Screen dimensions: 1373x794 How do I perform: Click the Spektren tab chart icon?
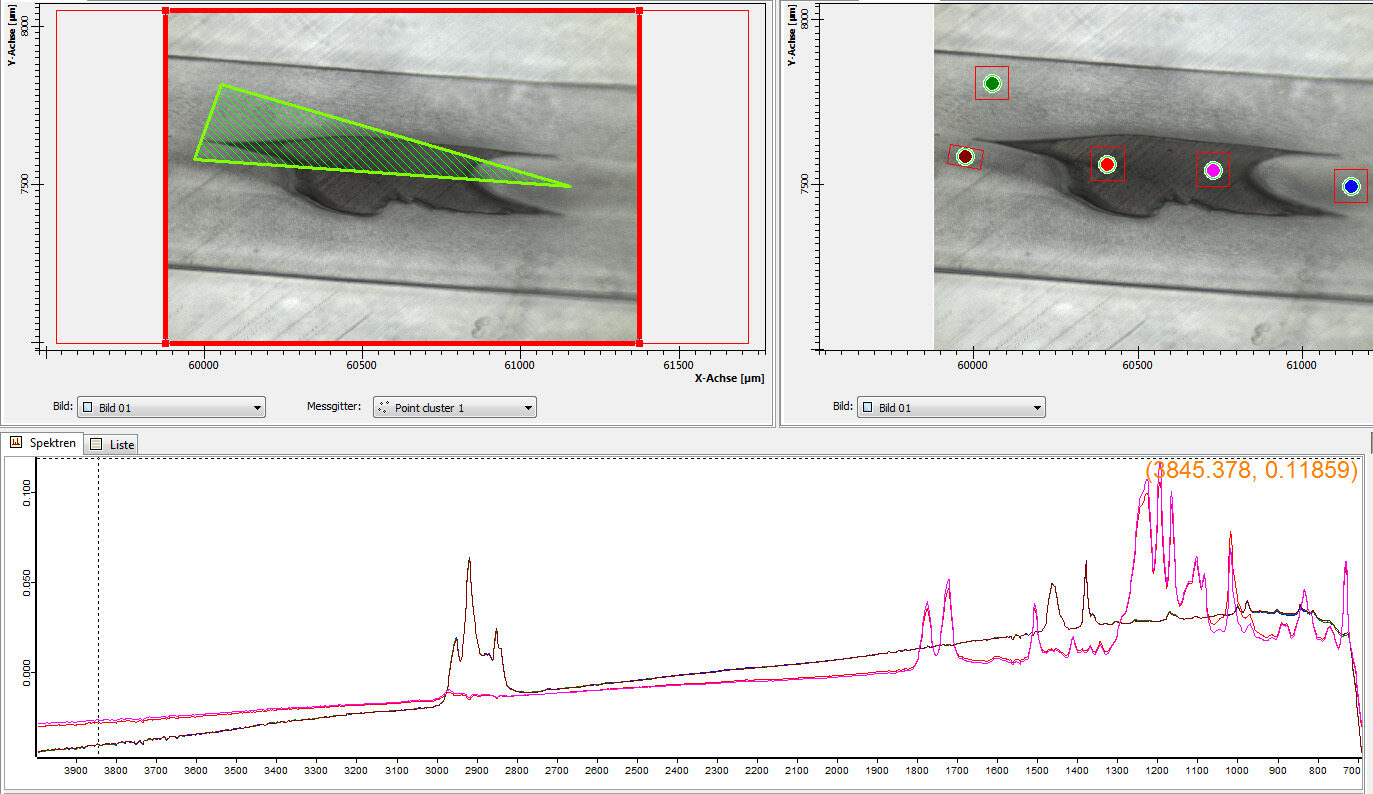17,442
